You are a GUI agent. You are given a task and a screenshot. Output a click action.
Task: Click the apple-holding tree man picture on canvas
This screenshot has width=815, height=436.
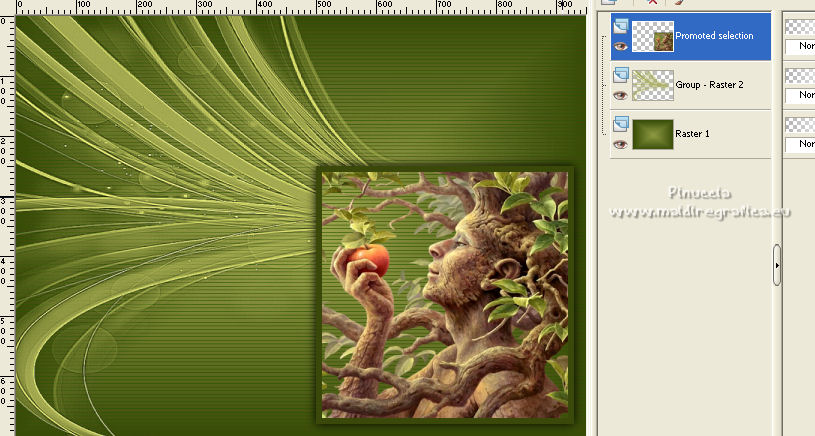pyautogui.click(x=445, y=295)
